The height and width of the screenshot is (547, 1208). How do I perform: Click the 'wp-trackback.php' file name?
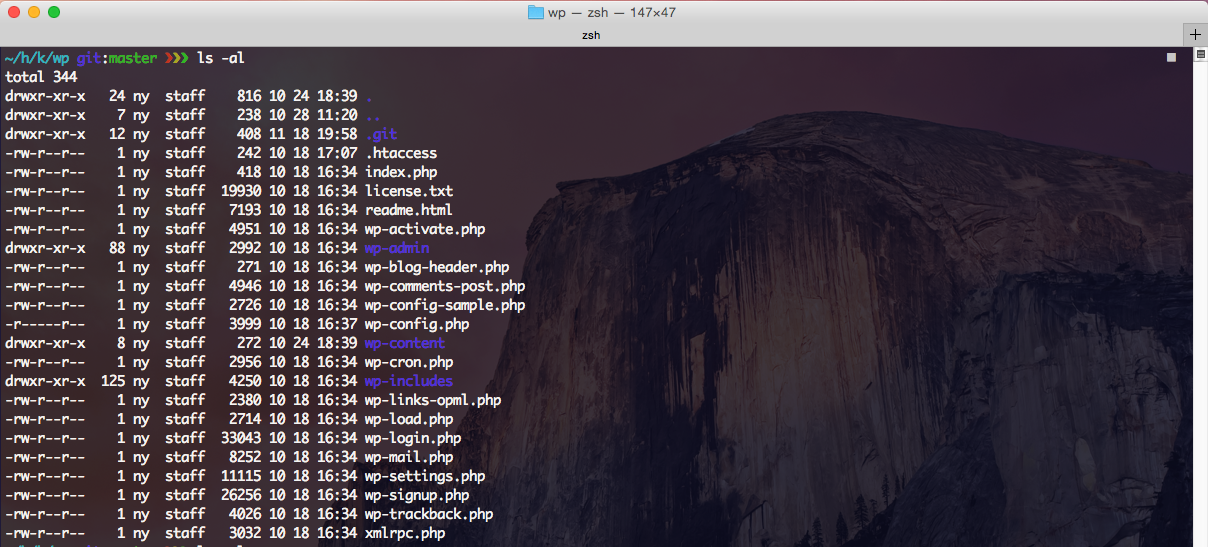429,514
